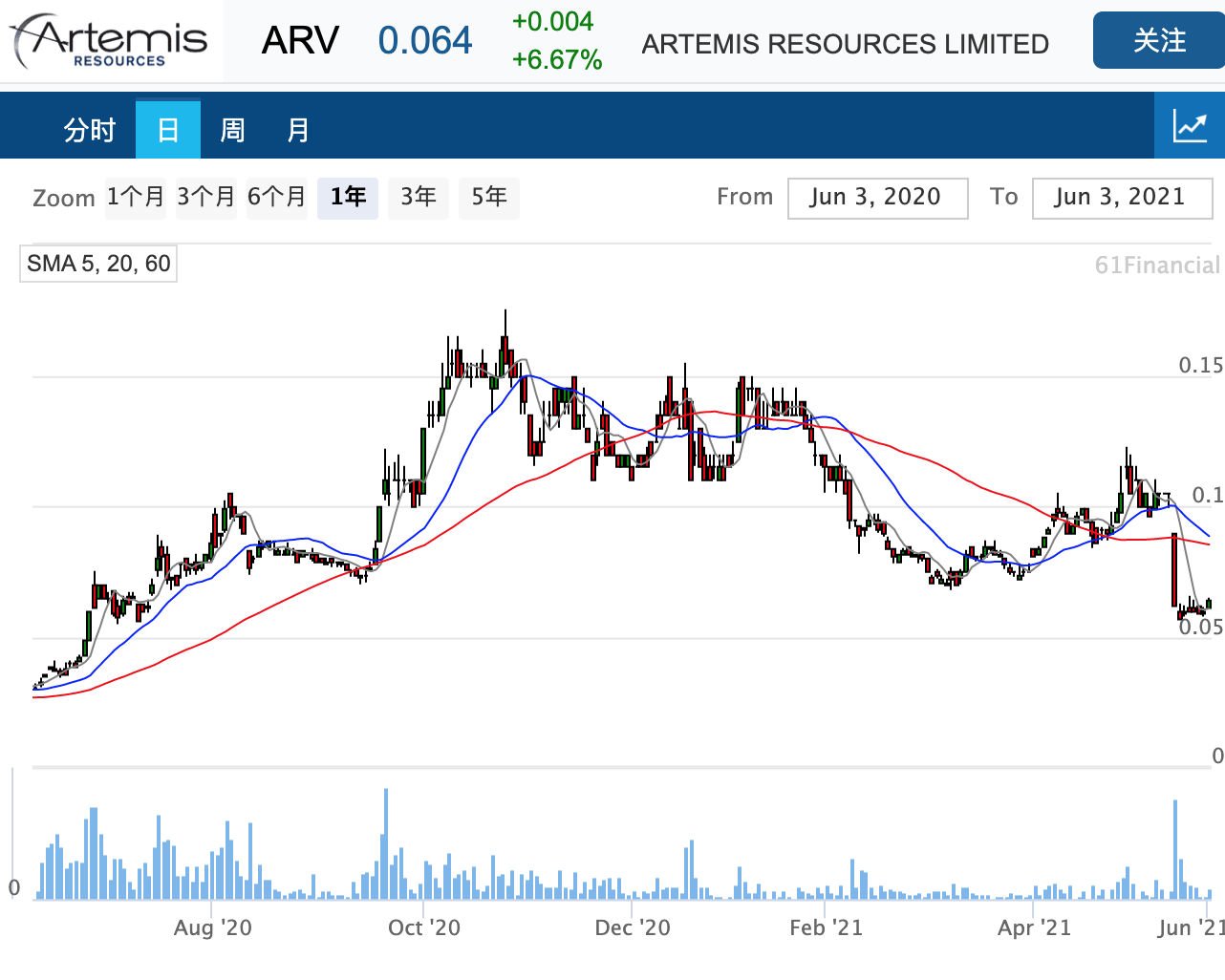
Task: Open the chart trend icon button
Action: (1190, 126)
